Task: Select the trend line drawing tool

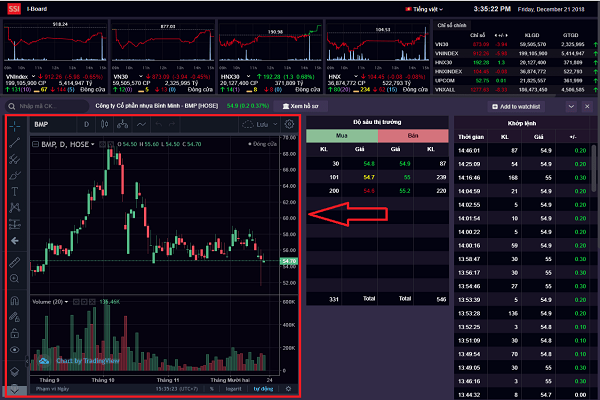Action: click(15, 144)
